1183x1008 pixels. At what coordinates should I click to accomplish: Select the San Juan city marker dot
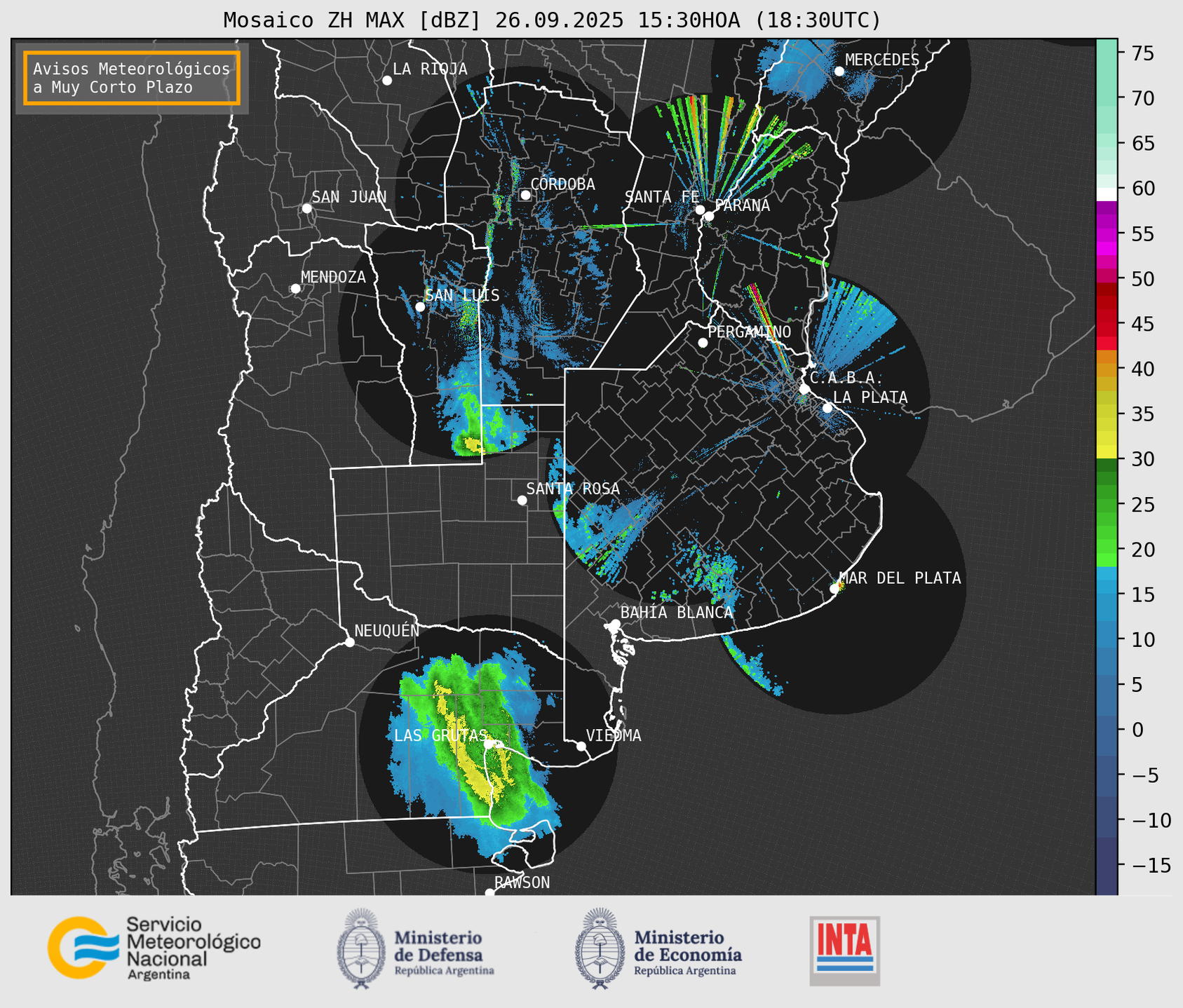pyautogui.click(x=306, y=208)
